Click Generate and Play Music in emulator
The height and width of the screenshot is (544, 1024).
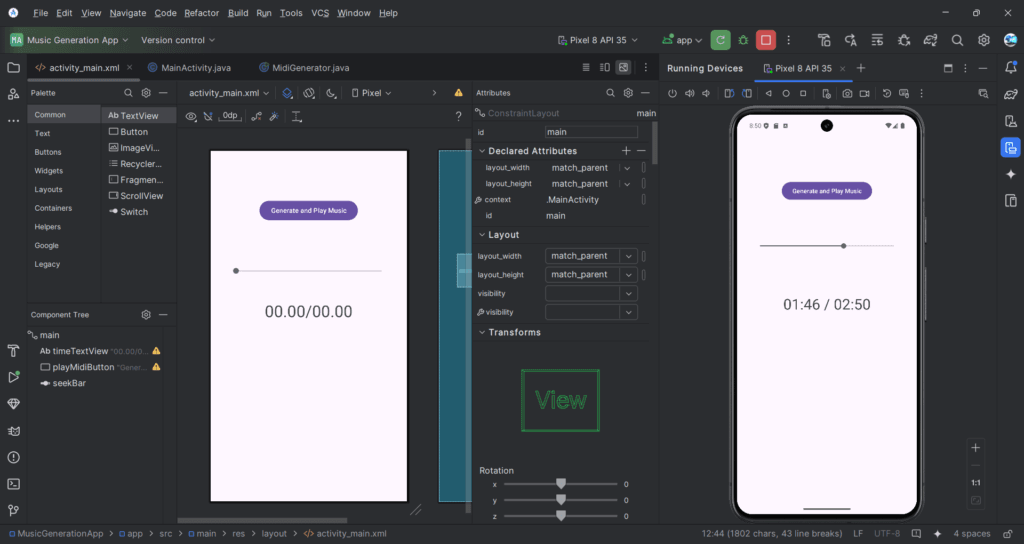(x=826, y=191)
